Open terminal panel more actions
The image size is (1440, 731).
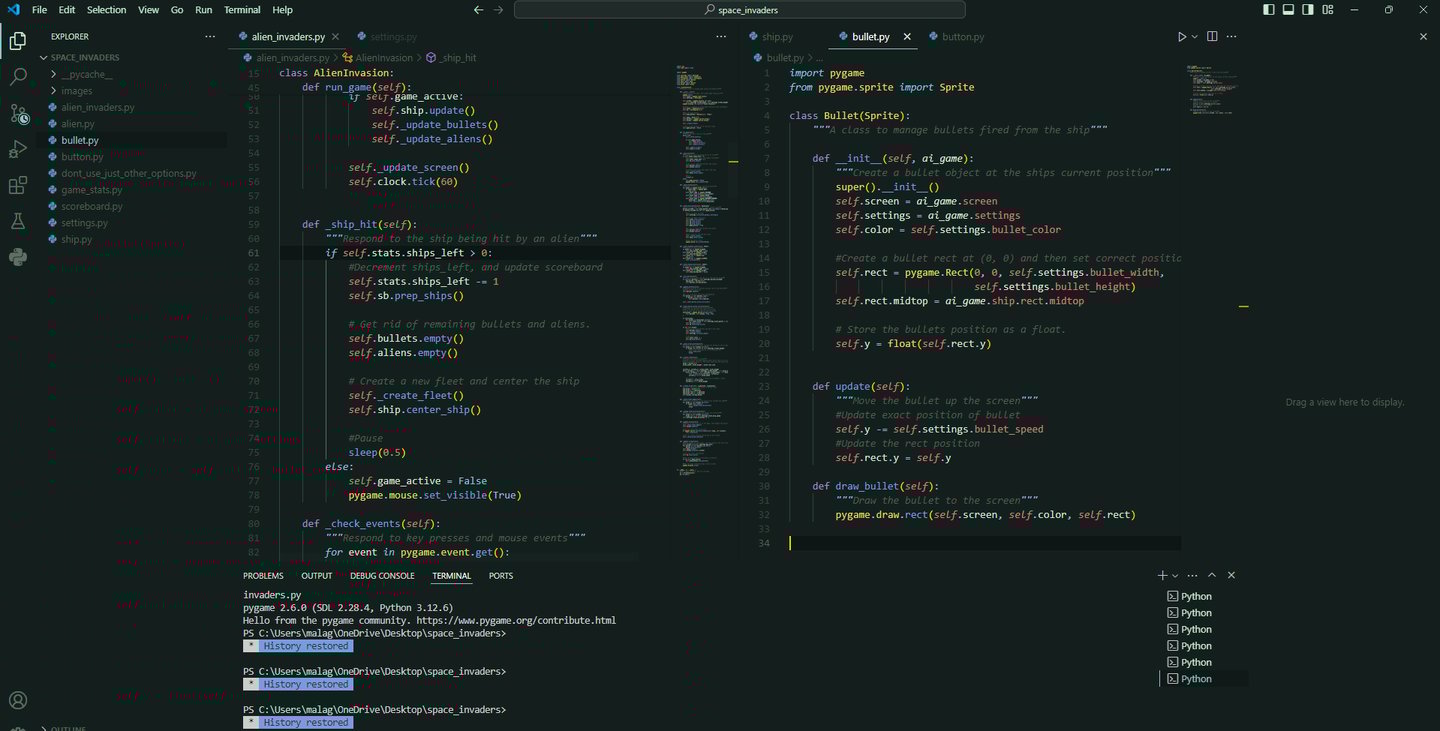click(x=1193, y=576)
